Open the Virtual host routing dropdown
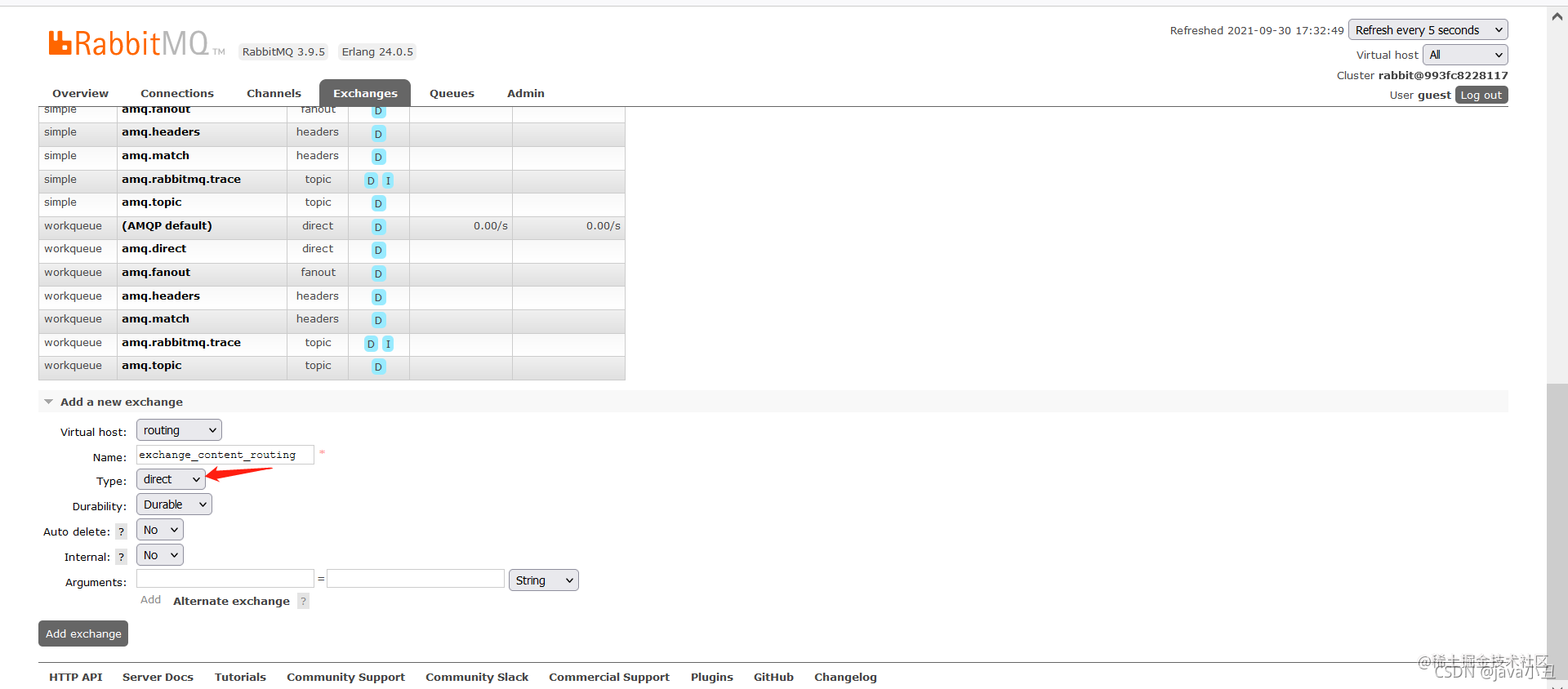1568x689 pixels. 179,430
